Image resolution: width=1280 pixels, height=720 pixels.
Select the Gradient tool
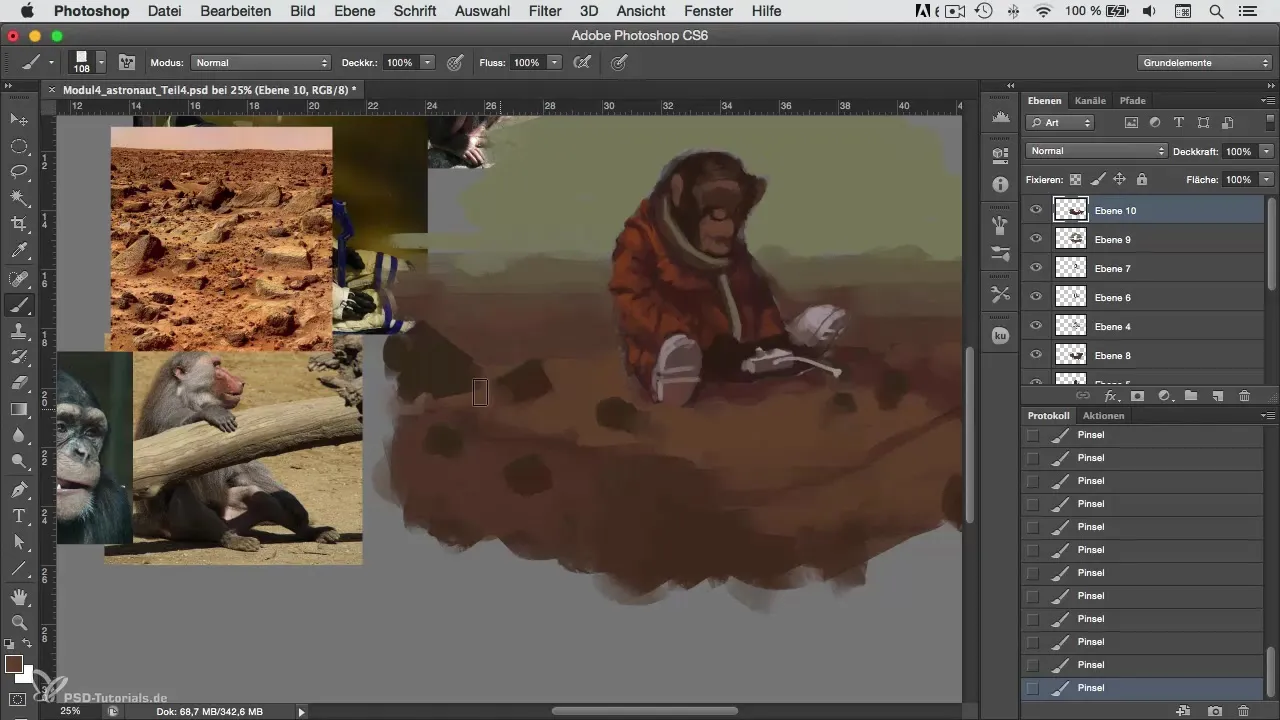click(19, 408)
